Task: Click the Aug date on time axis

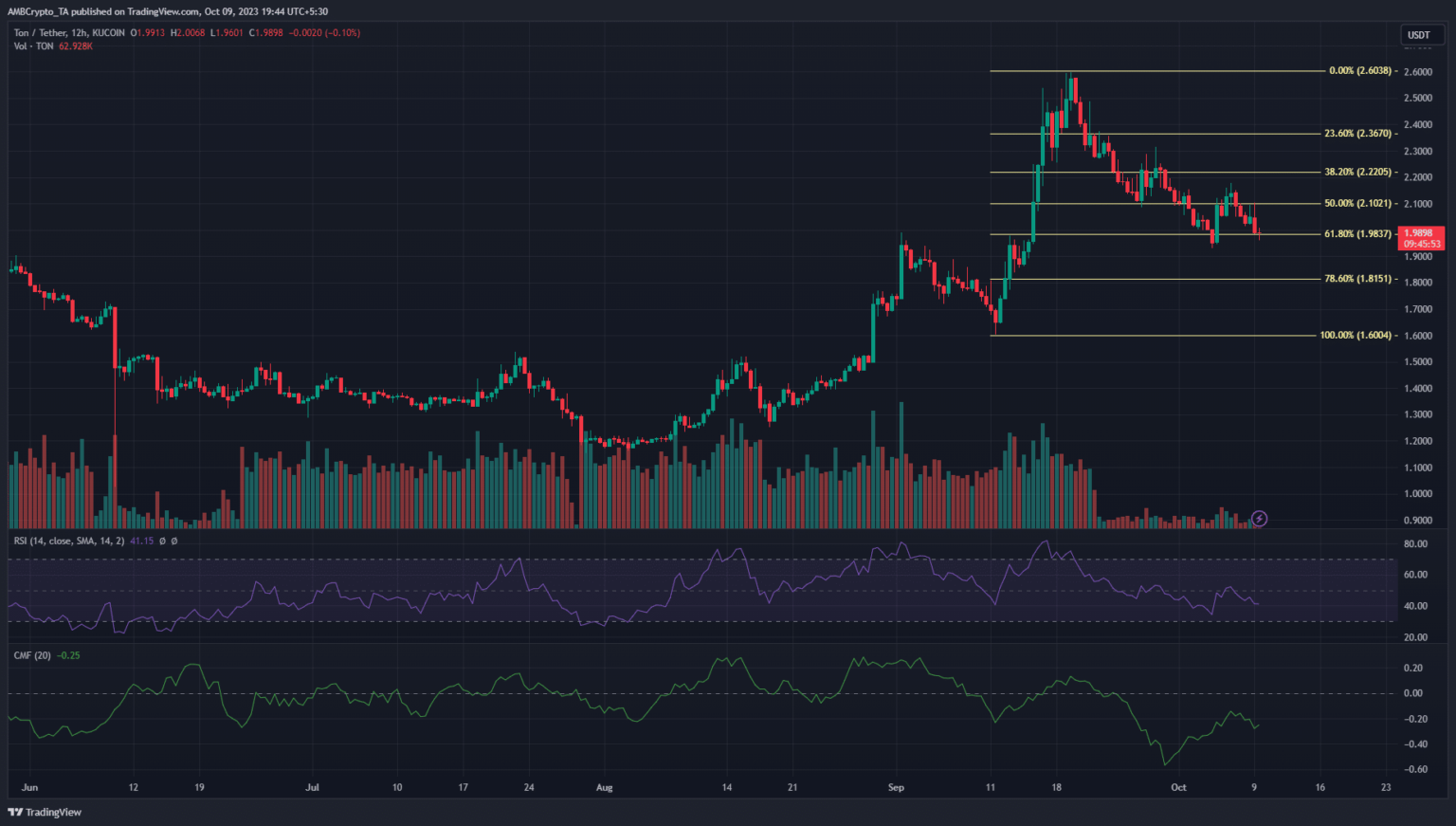Action: 605,787
